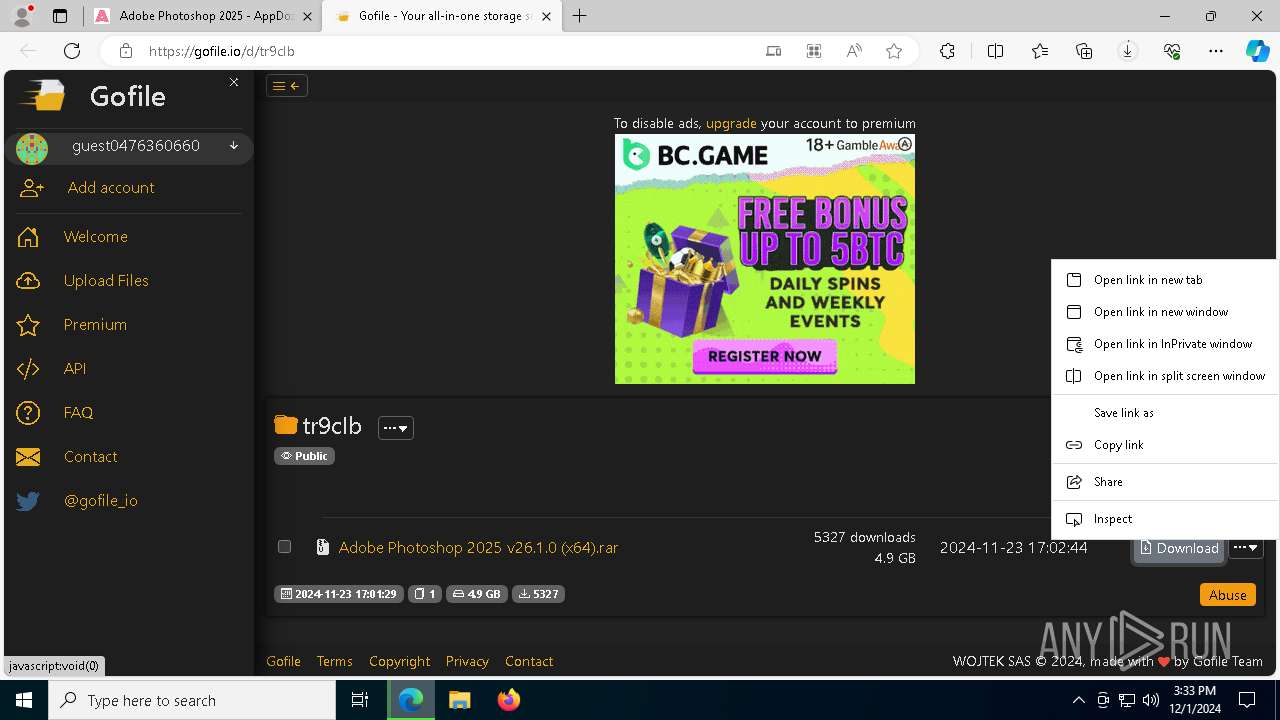Open Task View on the taskbar
Screen dimensions: 1280x720
click(x=360, y=700)
